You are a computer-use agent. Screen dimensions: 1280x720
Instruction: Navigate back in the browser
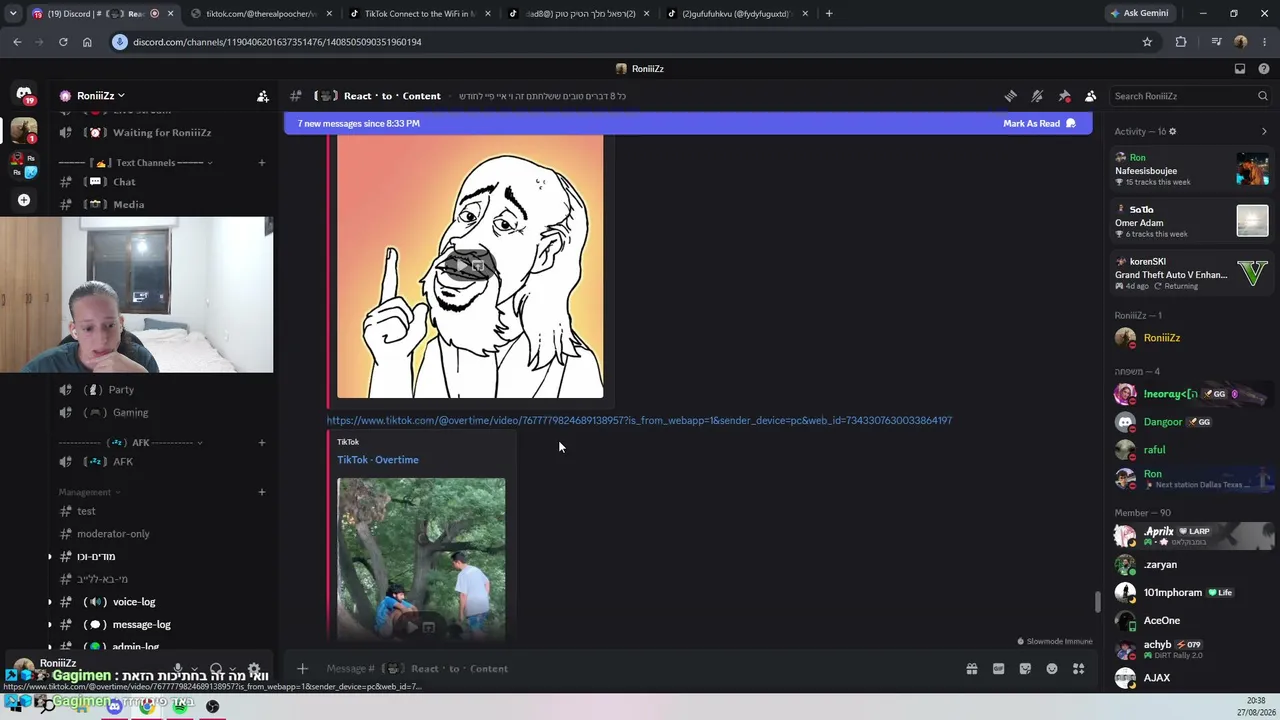(x=17, y=42)
